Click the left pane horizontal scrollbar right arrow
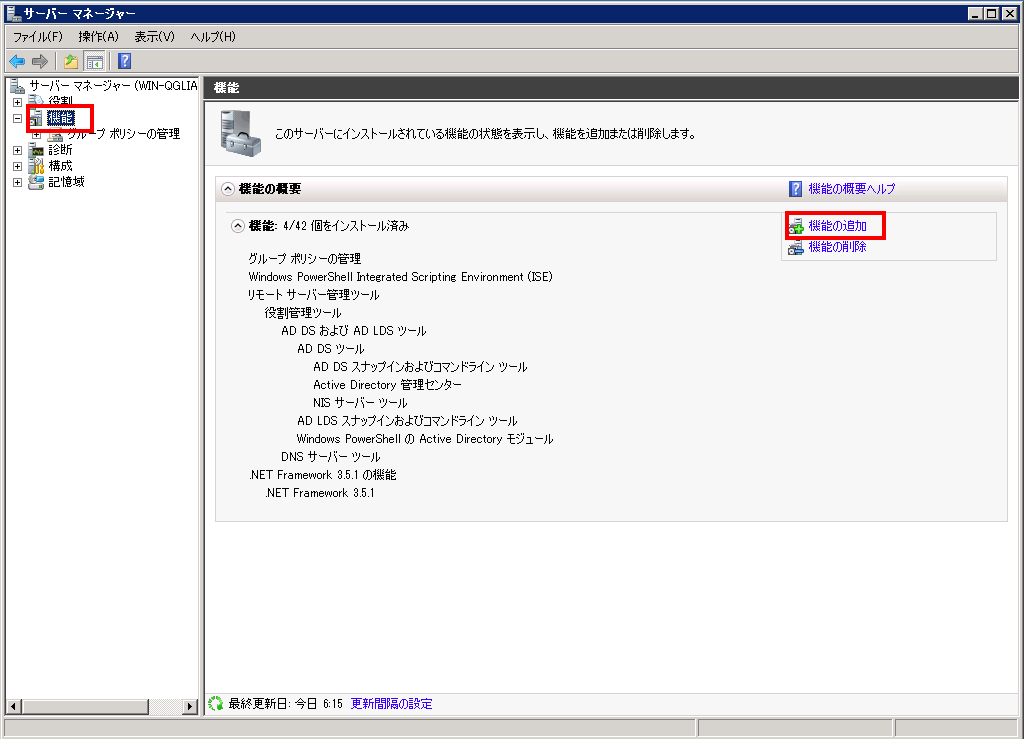This screenshot has height=739, width=1024. [x=190, y=706]
